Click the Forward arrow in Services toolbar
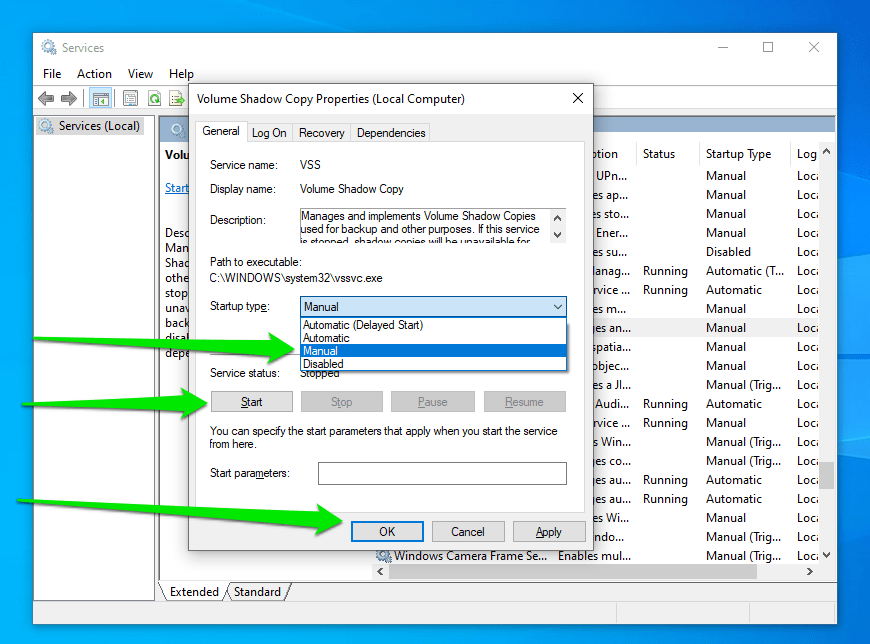Image resolution: width=870 pixels, height=644 pixels. click(x=69, y=98)
